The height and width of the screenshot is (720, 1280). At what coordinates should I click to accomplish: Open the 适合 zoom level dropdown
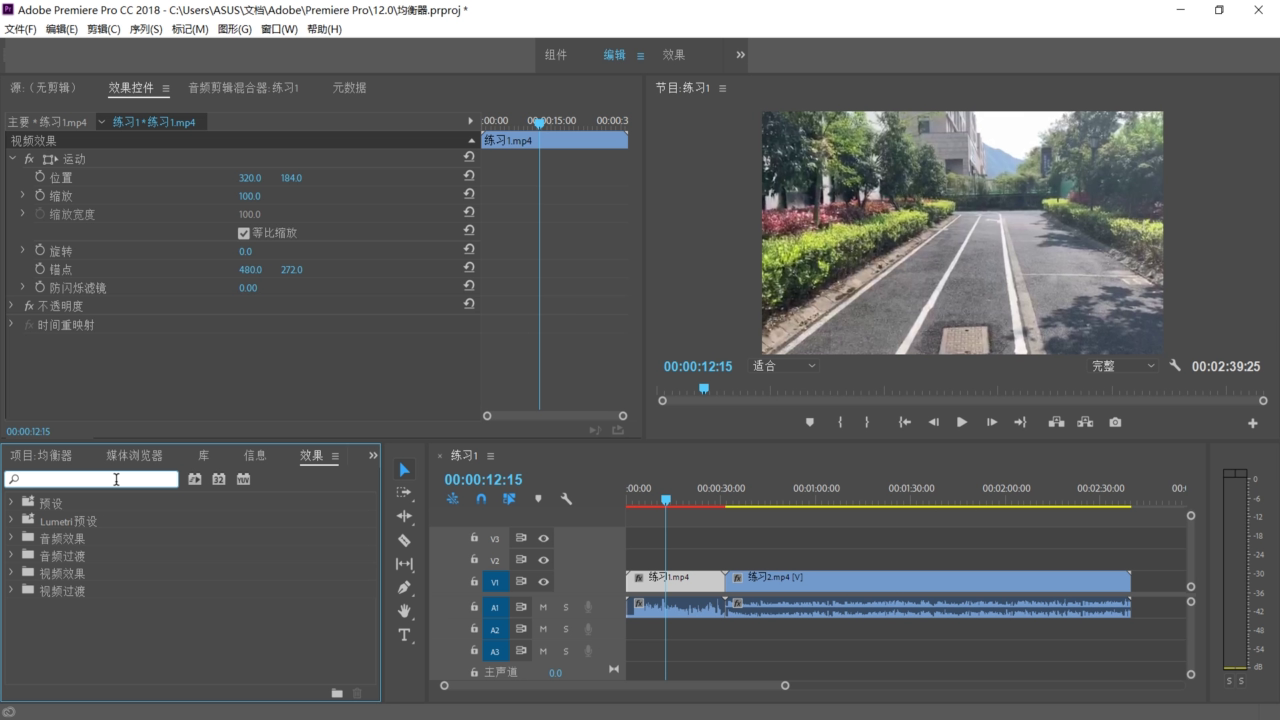784,366
